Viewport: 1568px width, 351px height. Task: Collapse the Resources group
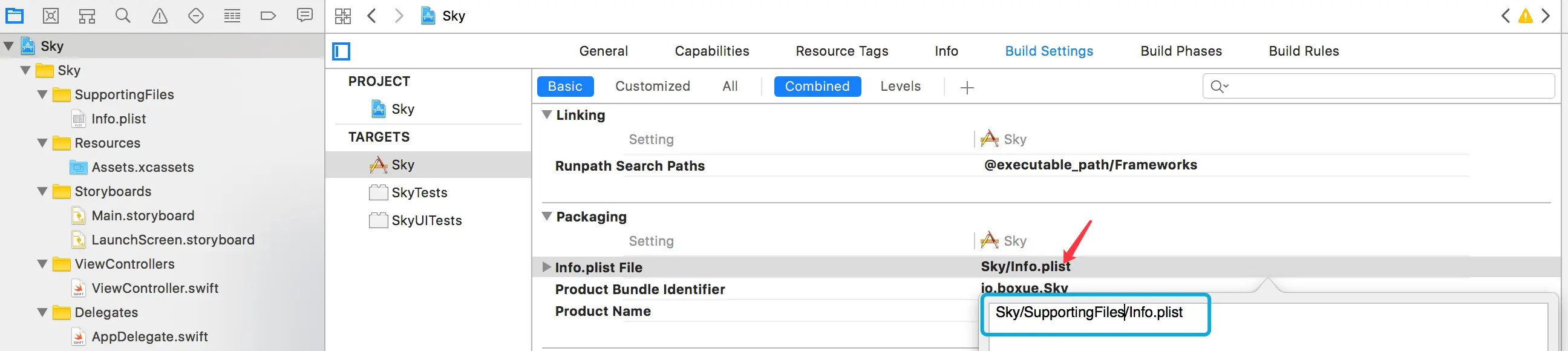tap(42, 143)
